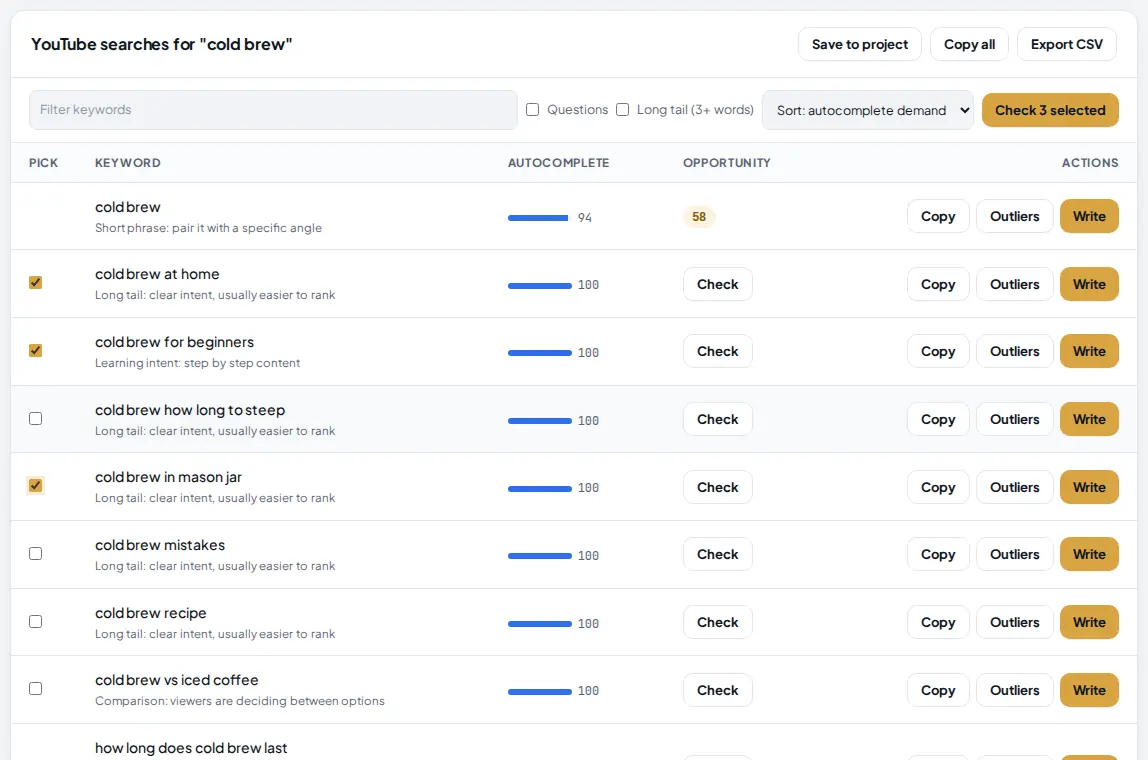Write for 'cold brew how long to steep'
Viewport: 1148px width, 760px height.
click(x=1089, y=420)
